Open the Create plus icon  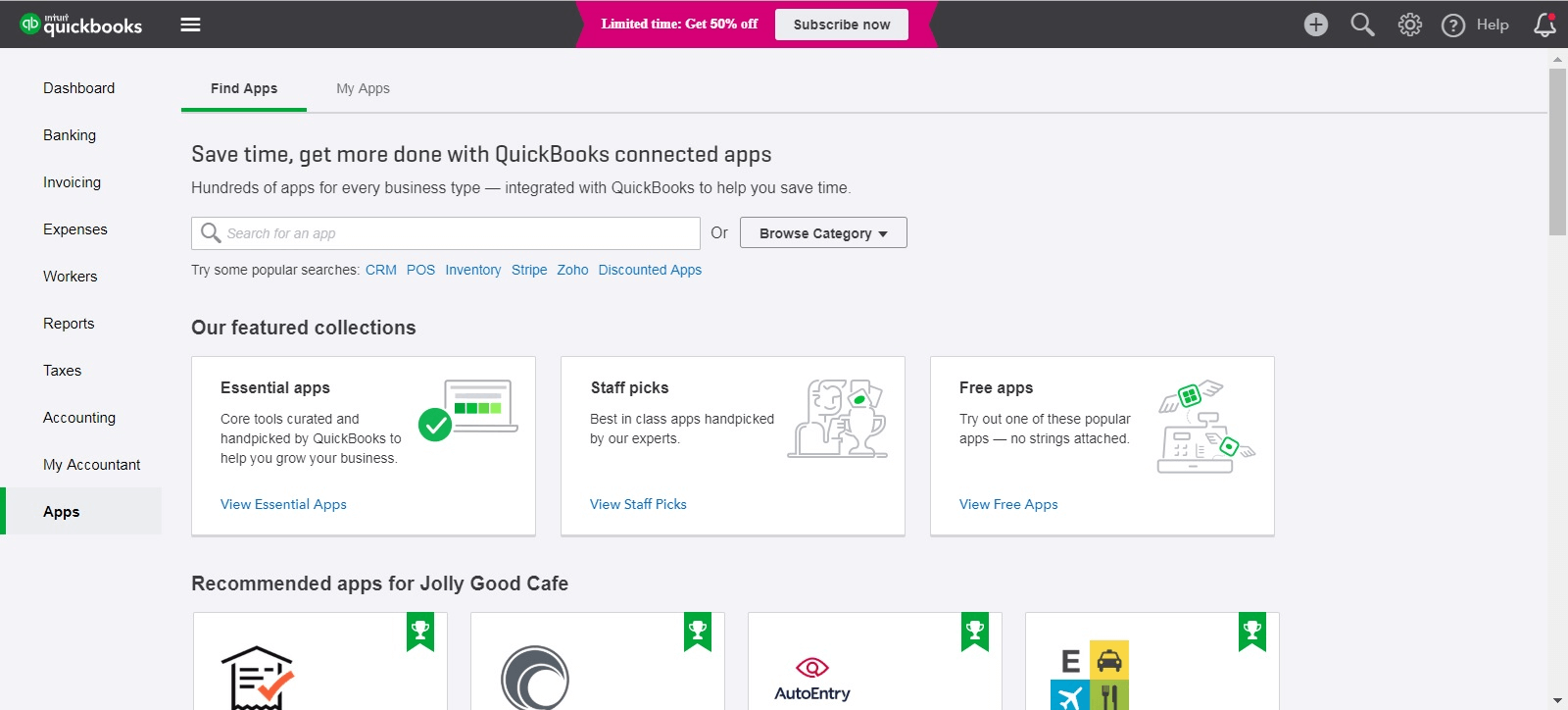pyautogui.click(x=1316, y=25)
